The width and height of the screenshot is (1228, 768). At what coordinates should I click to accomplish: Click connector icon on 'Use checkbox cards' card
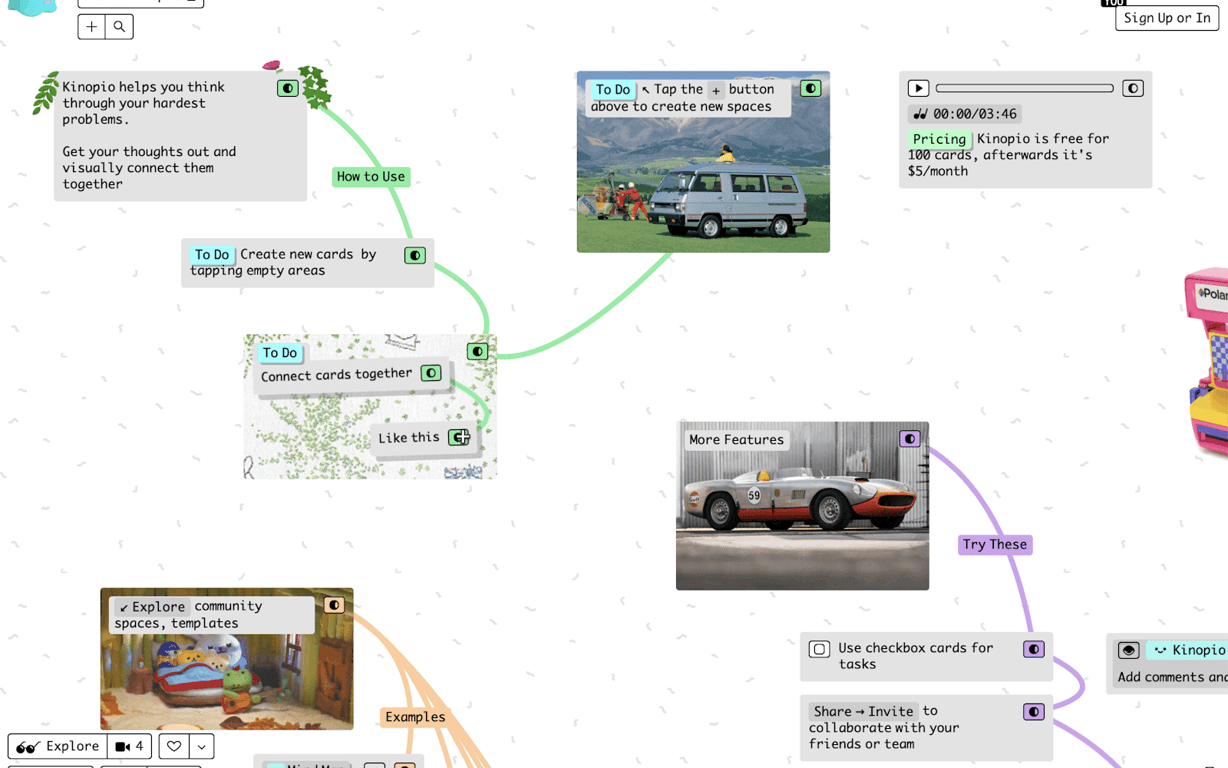[1034, 649]
